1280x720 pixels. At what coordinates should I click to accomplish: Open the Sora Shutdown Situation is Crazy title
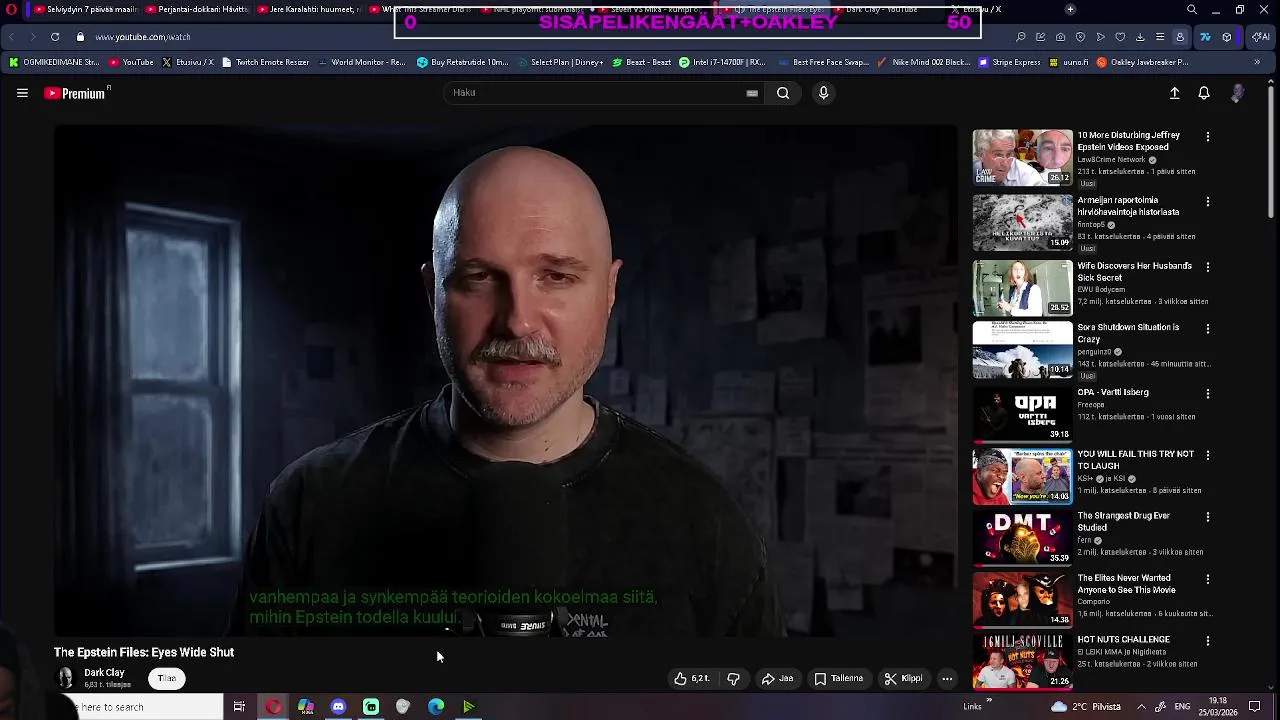[x=1128, y=333]
